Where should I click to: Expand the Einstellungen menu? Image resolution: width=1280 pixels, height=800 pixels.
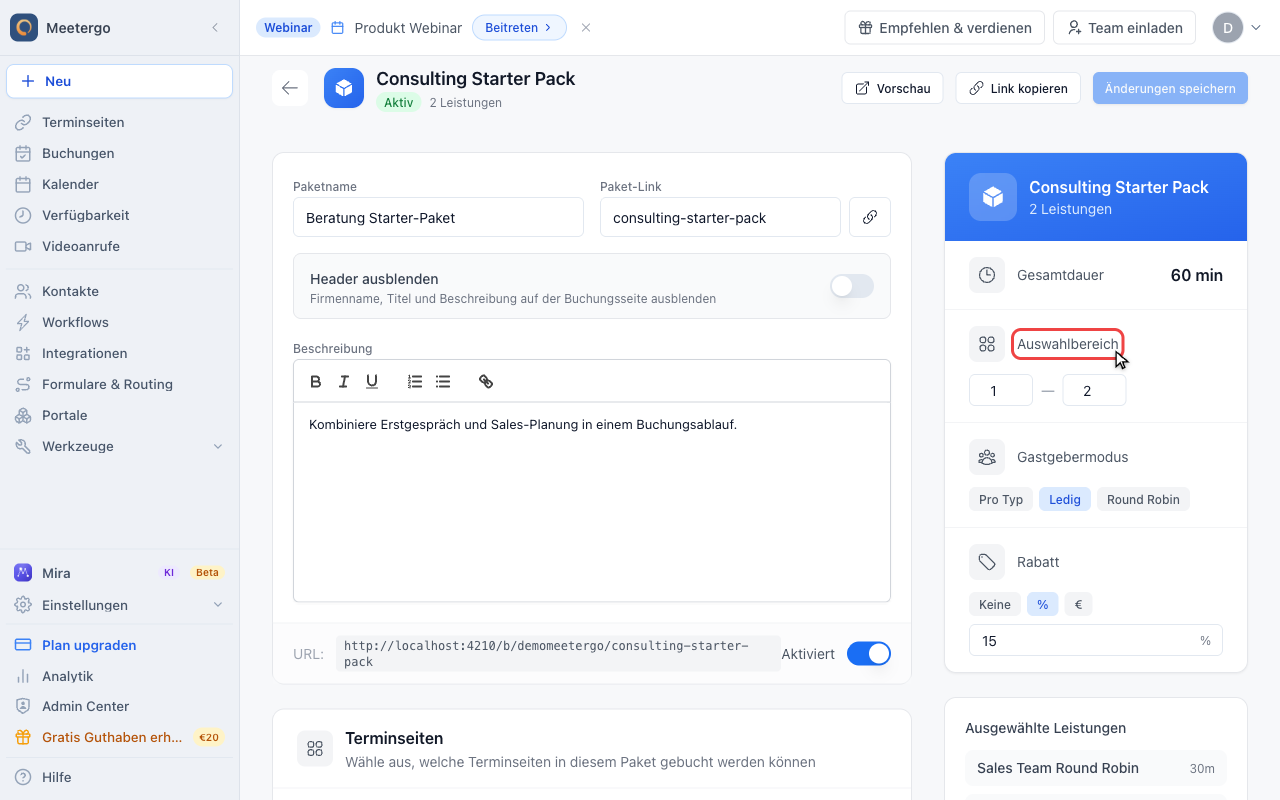click(x=120, y=605)
